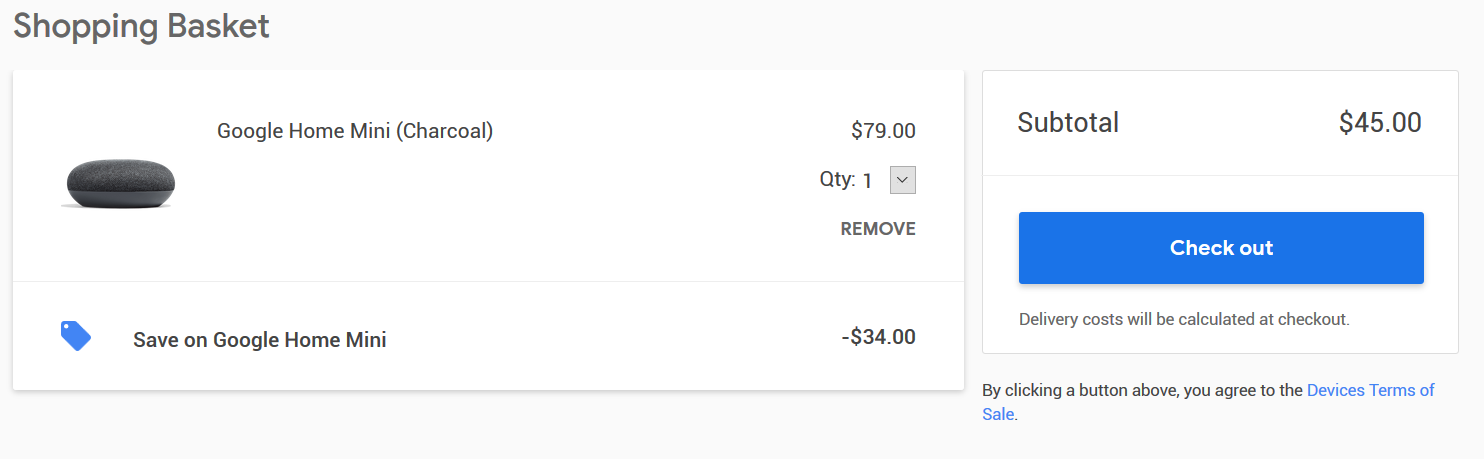Click the Shopping Basket heading
Image resolution: width=1484 pixels, height=459 pixels.
pos(141,26)
